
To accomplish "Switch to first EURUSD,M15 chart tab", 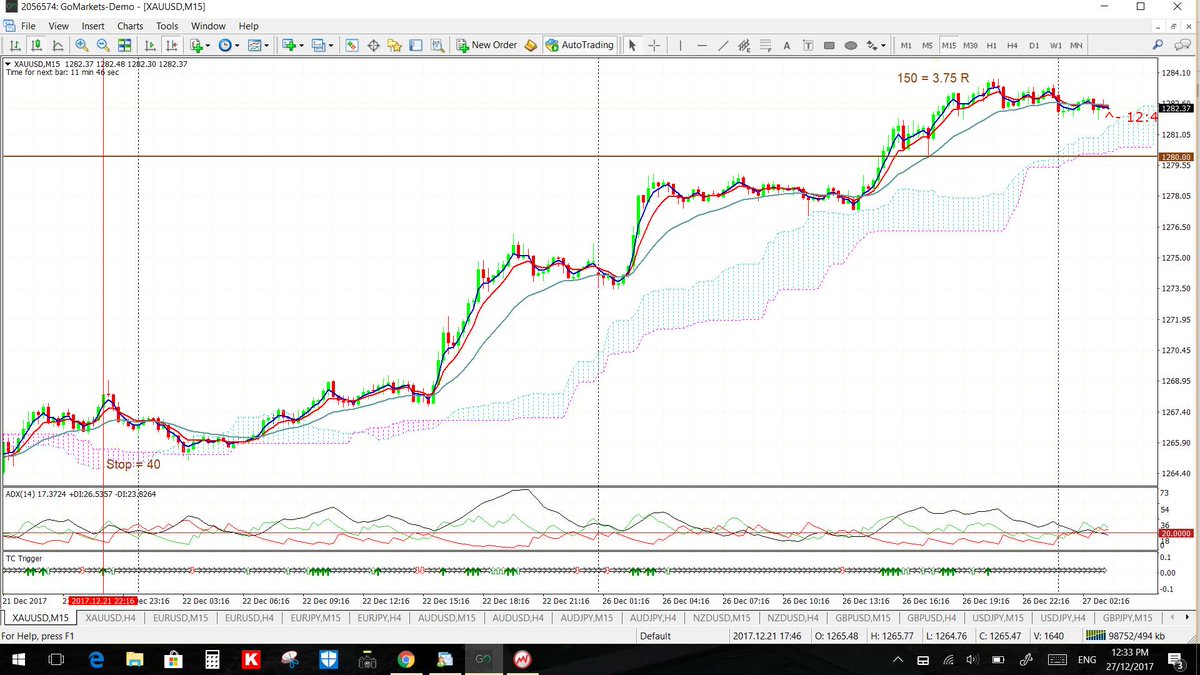I will click(181, 618).
